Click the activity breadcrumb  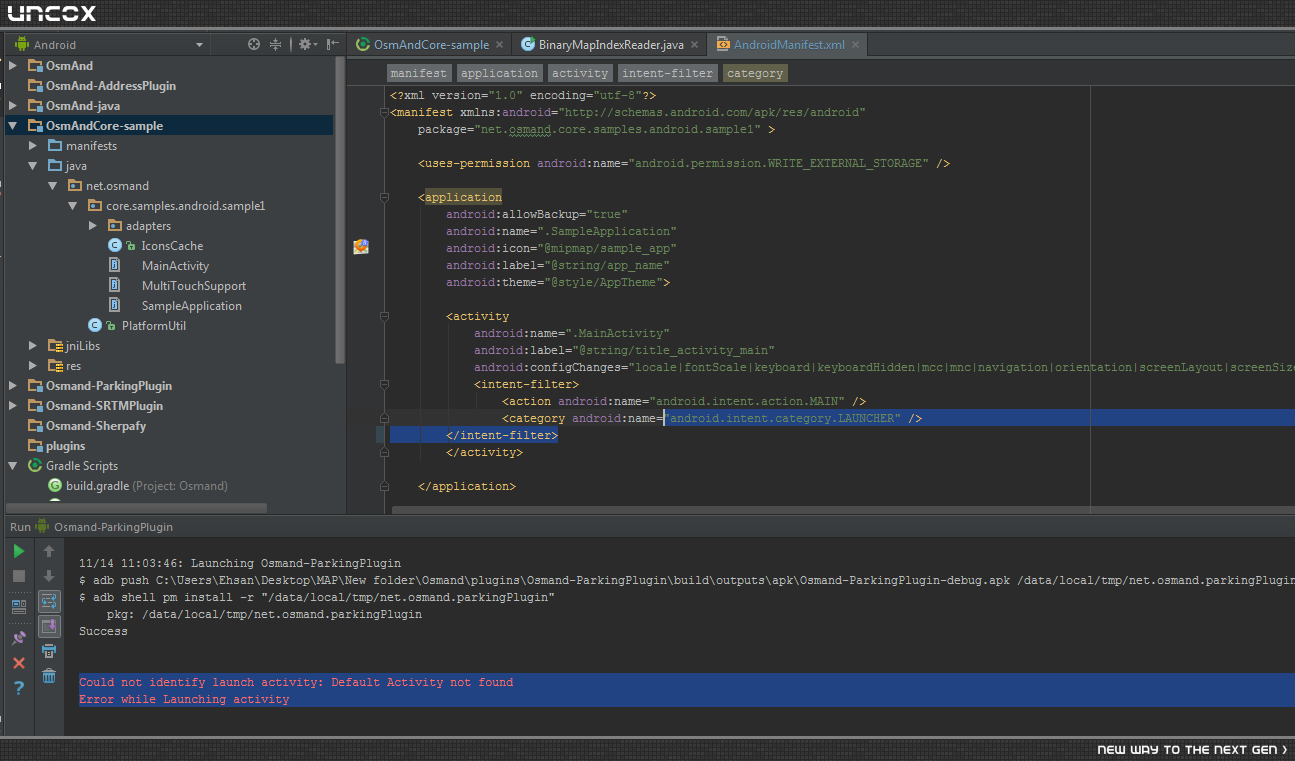tap(580, 73)
